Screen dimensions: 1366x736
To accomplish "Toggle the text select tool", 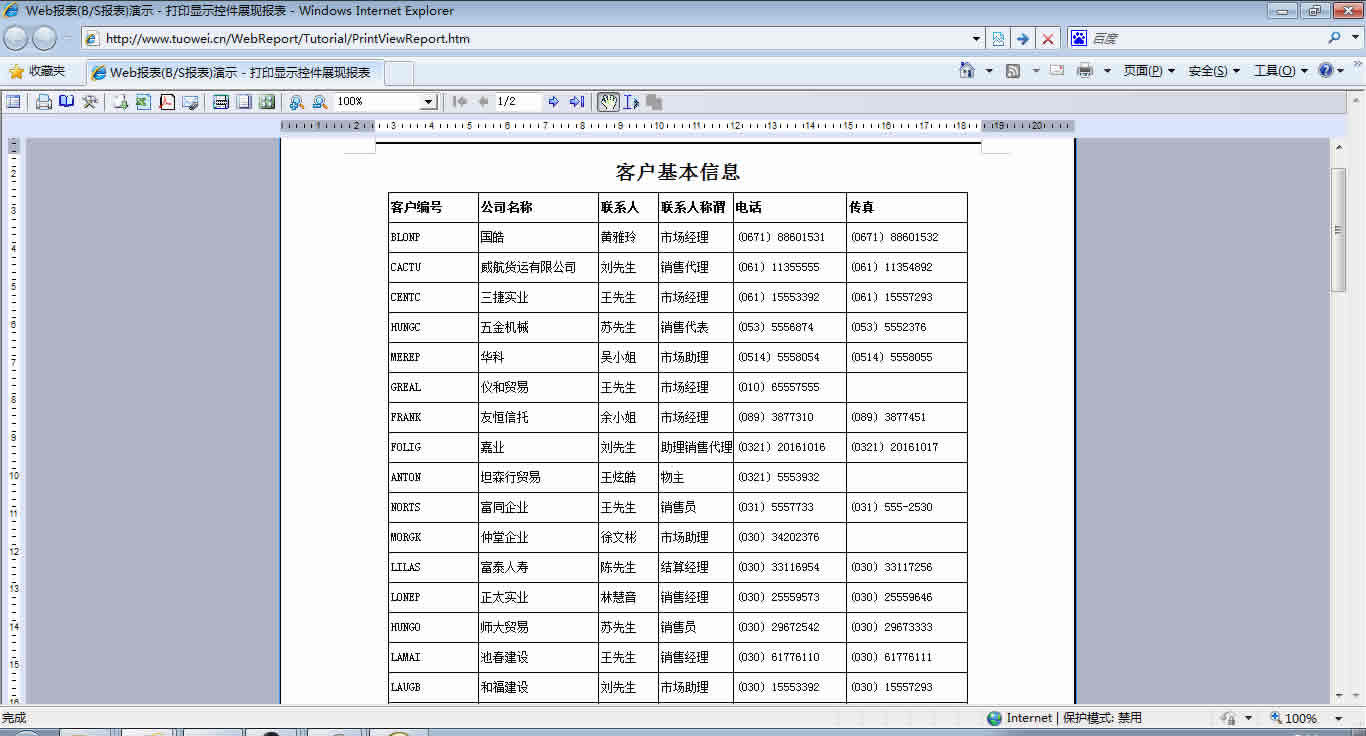I will (631, 102).
